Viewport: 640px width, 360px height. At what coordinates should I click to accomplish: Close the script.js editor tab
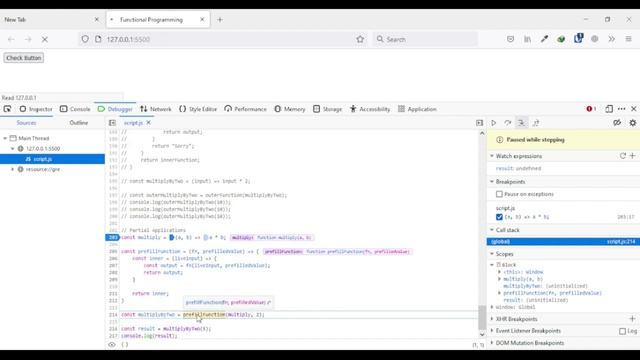point(149,122)
